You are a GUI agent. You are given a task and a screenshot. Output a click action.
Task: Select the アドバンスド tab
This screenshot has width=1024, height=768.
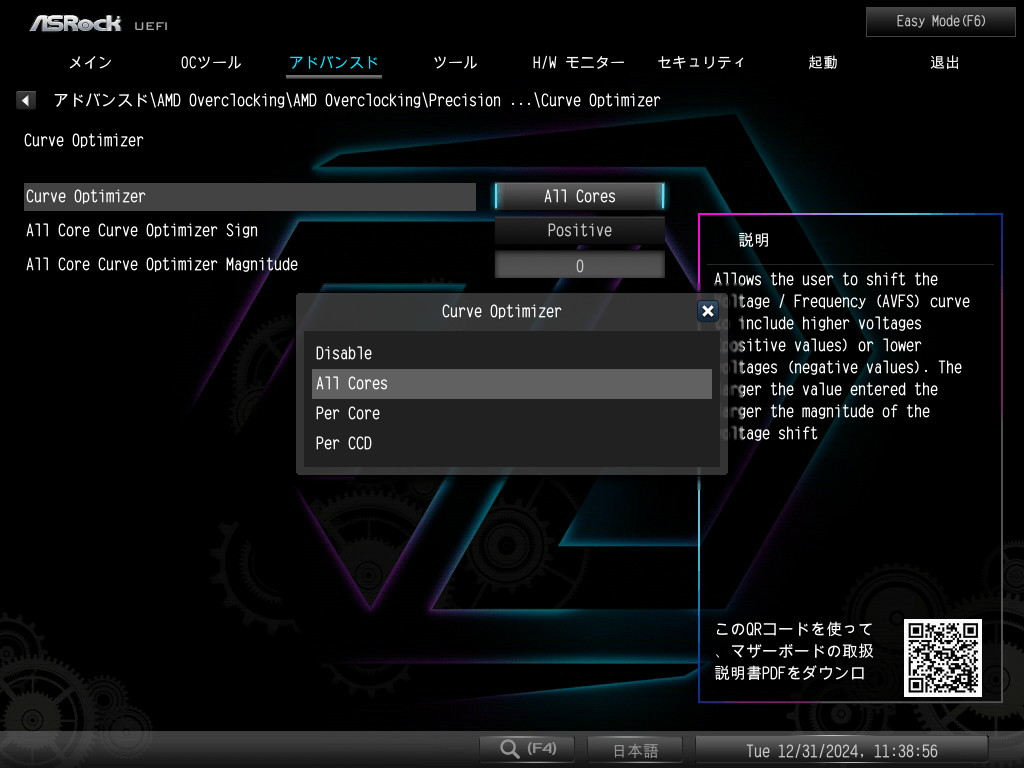tap(334, 63)
